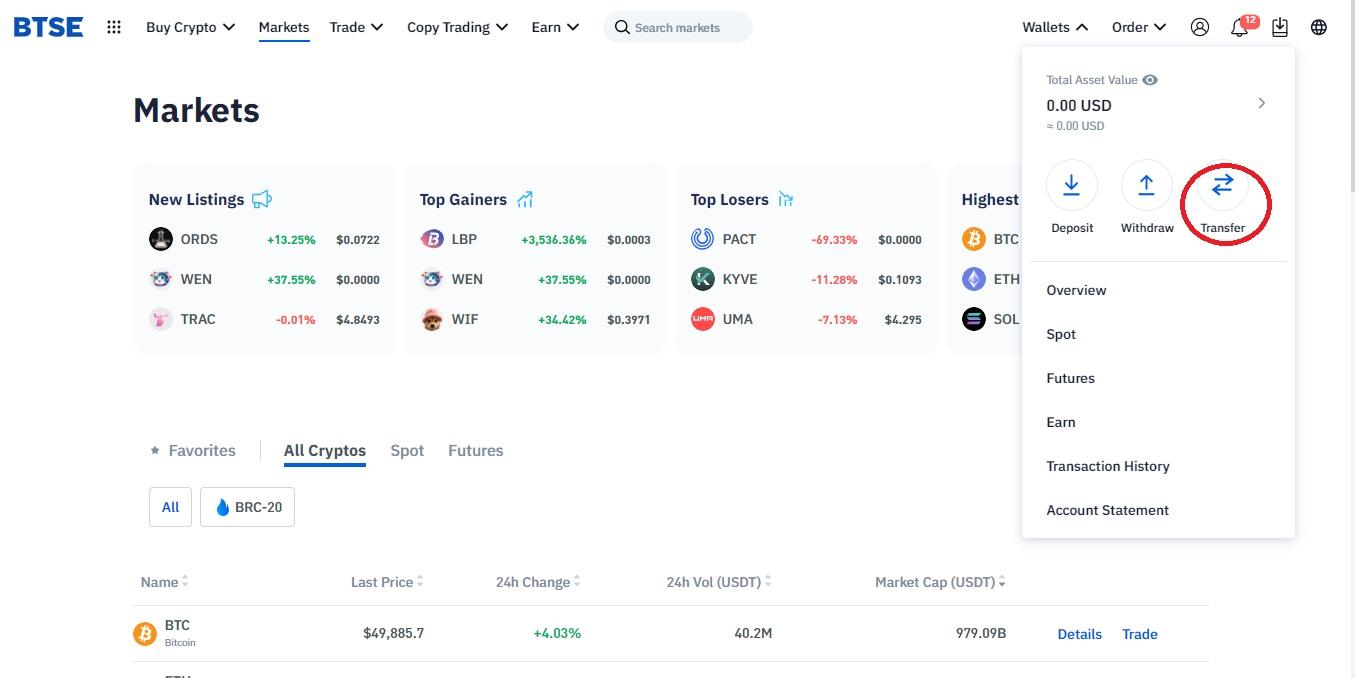
Task: Expand the Order dropdown
Action: (1139, 27)
